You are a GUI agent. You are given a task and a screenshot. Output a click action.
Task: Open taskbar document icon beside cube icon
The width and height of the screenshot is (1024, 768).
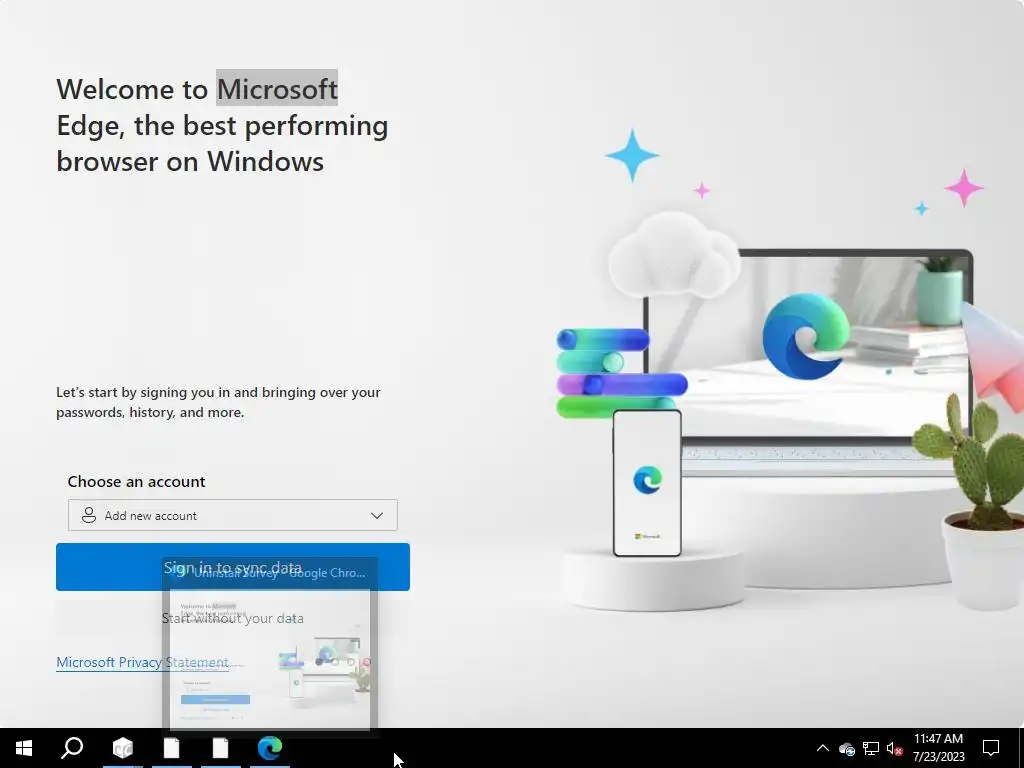pyautogui.click(x=171, y=748)
